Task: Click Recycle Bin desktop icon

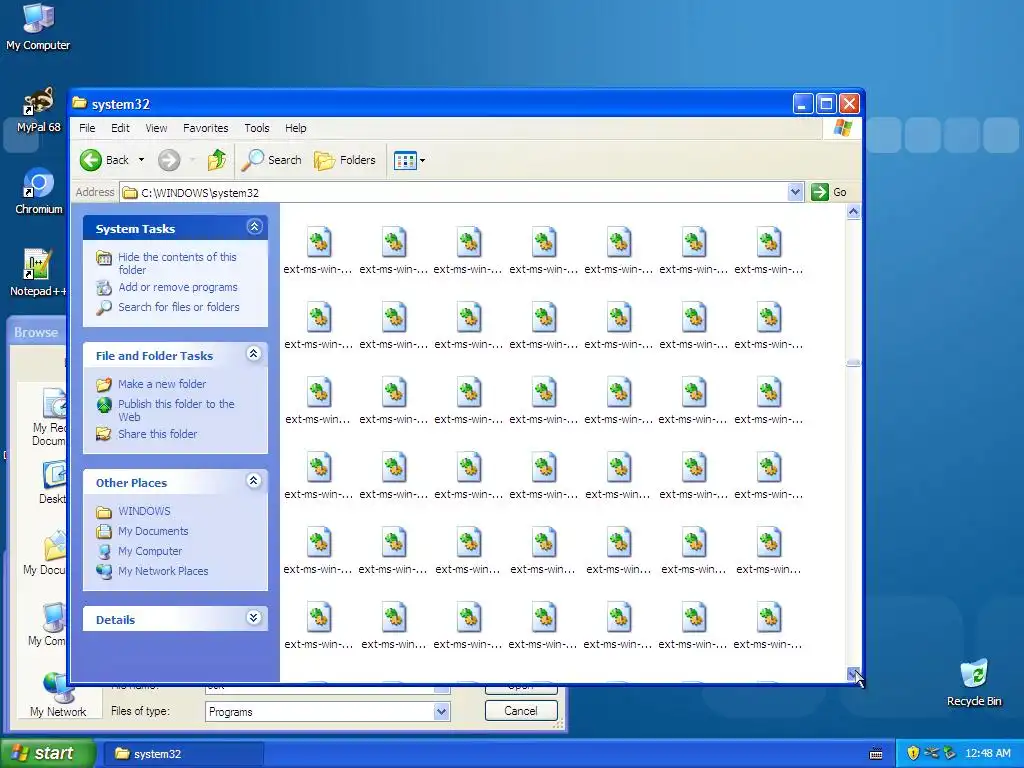Action: pyautogui.click(x=974, y=683)
